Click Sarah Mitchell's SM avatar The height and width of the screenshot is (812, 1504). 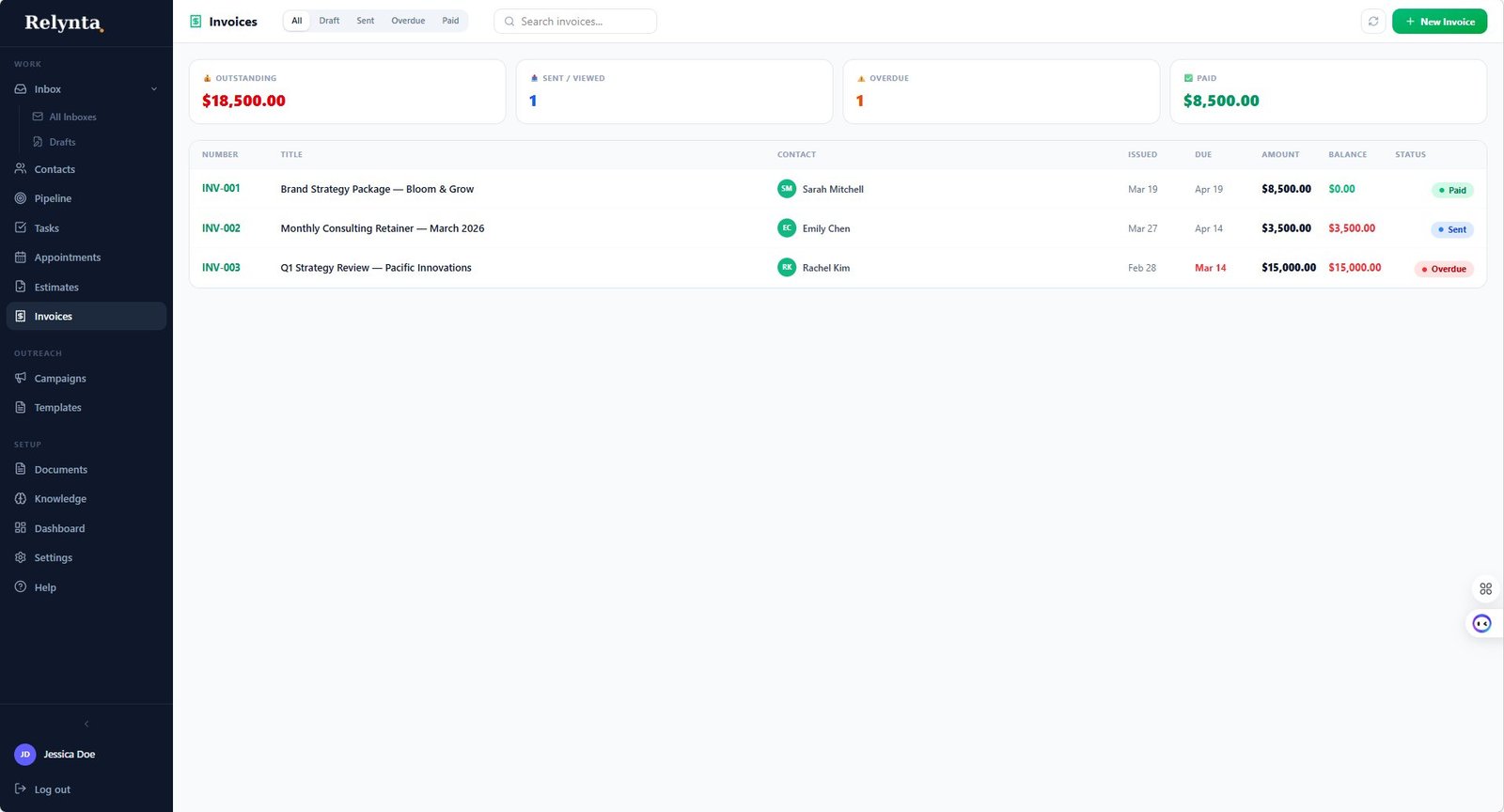tap(787, 189)
